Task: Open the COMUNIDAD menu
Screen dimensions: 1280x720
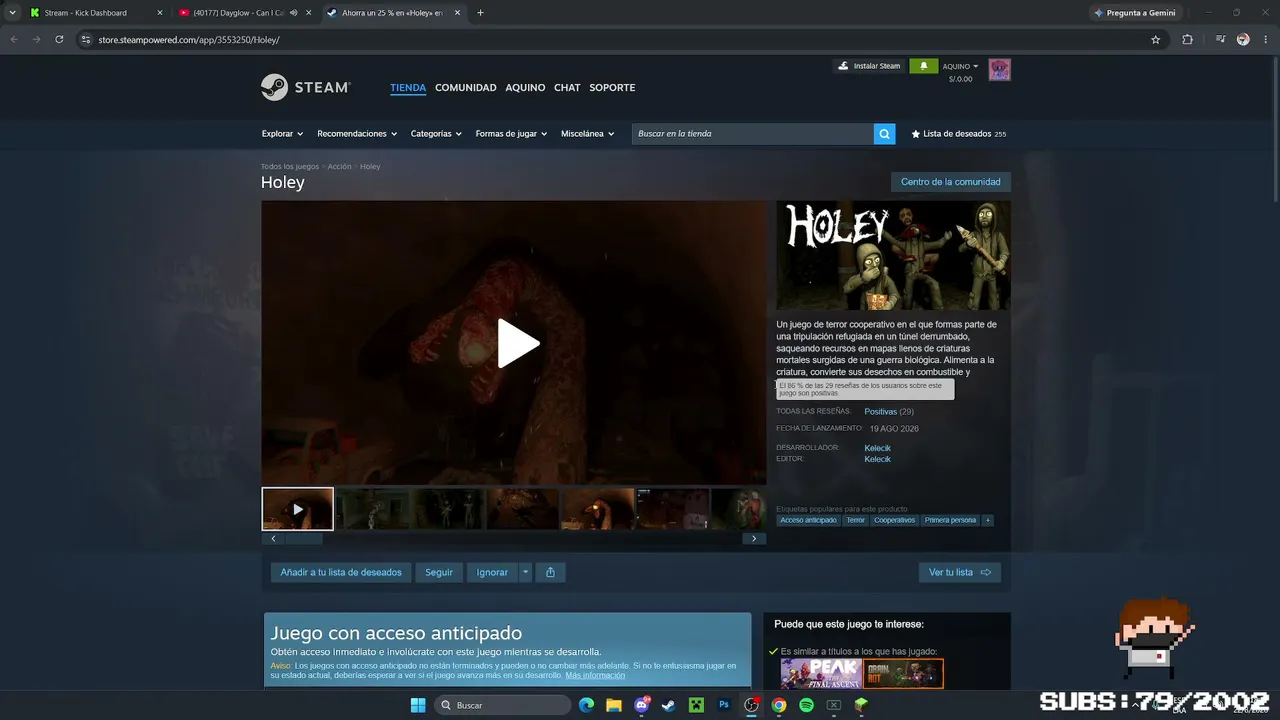Action: coord(466,87)
